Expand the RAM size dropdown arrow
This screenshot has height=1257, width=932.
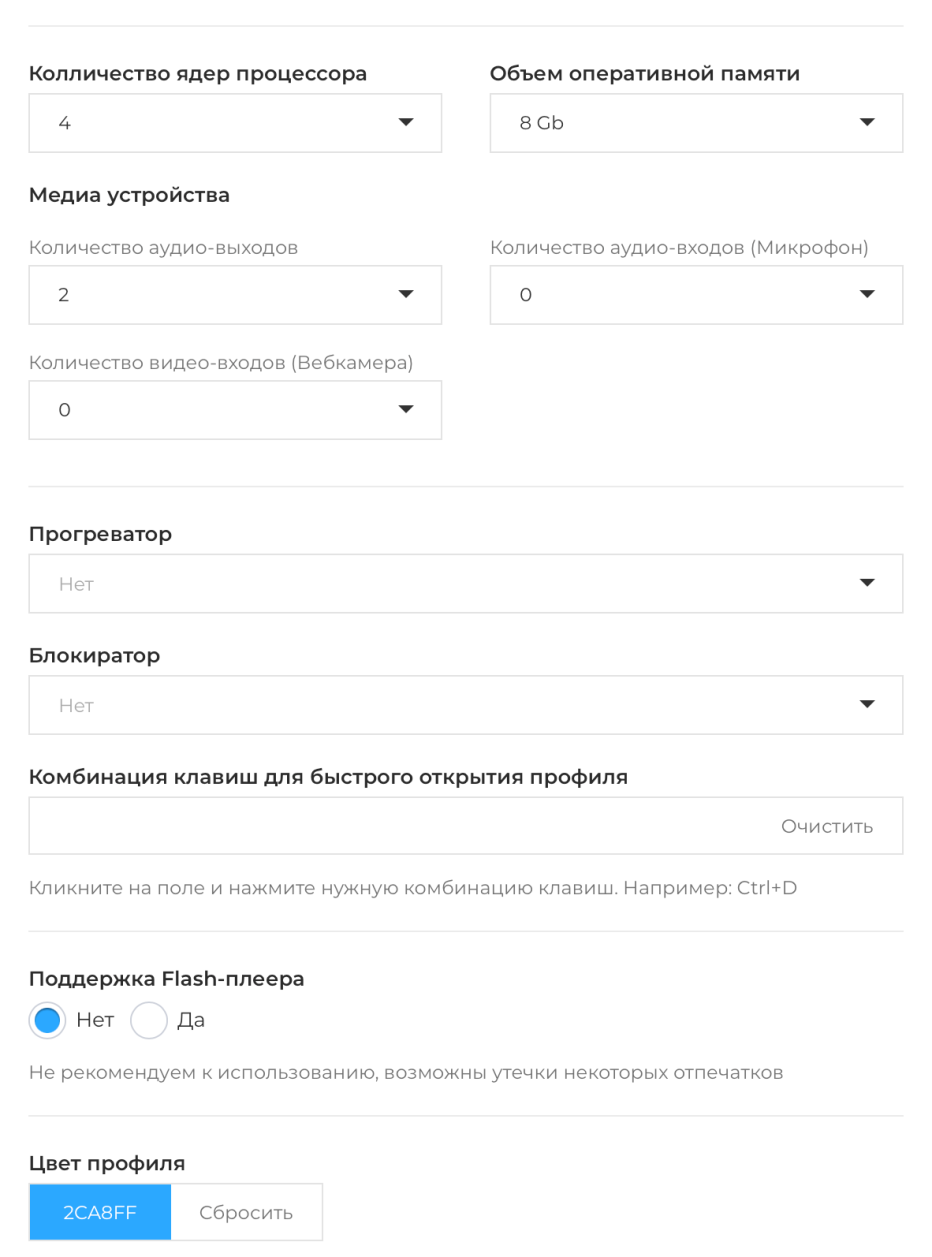866,123
